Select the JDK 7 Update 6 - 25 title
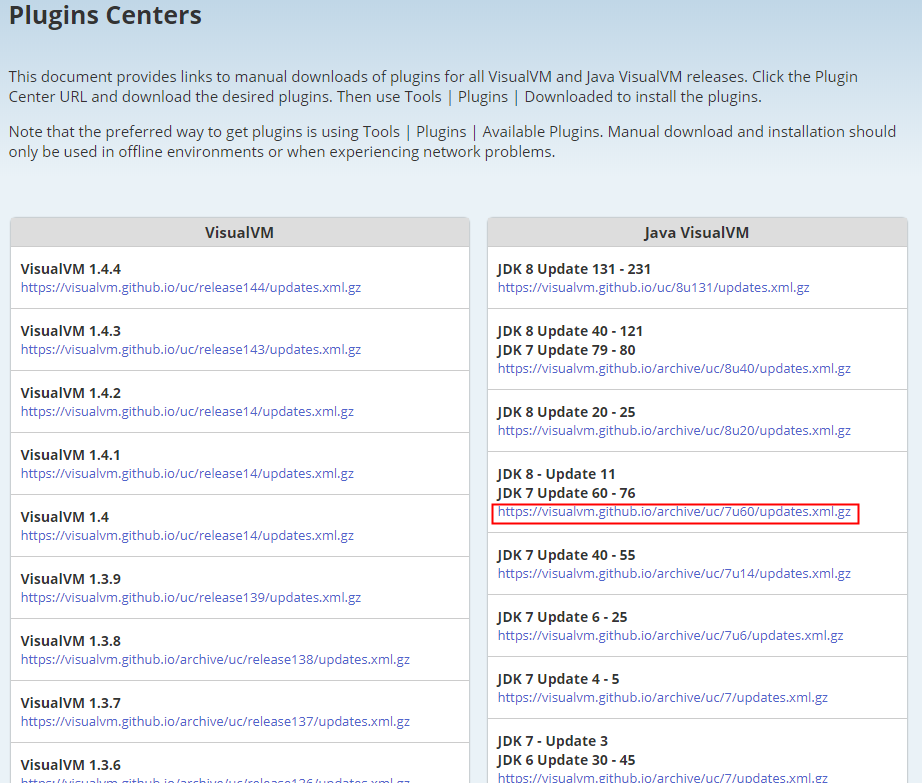 tap(562, 617)
